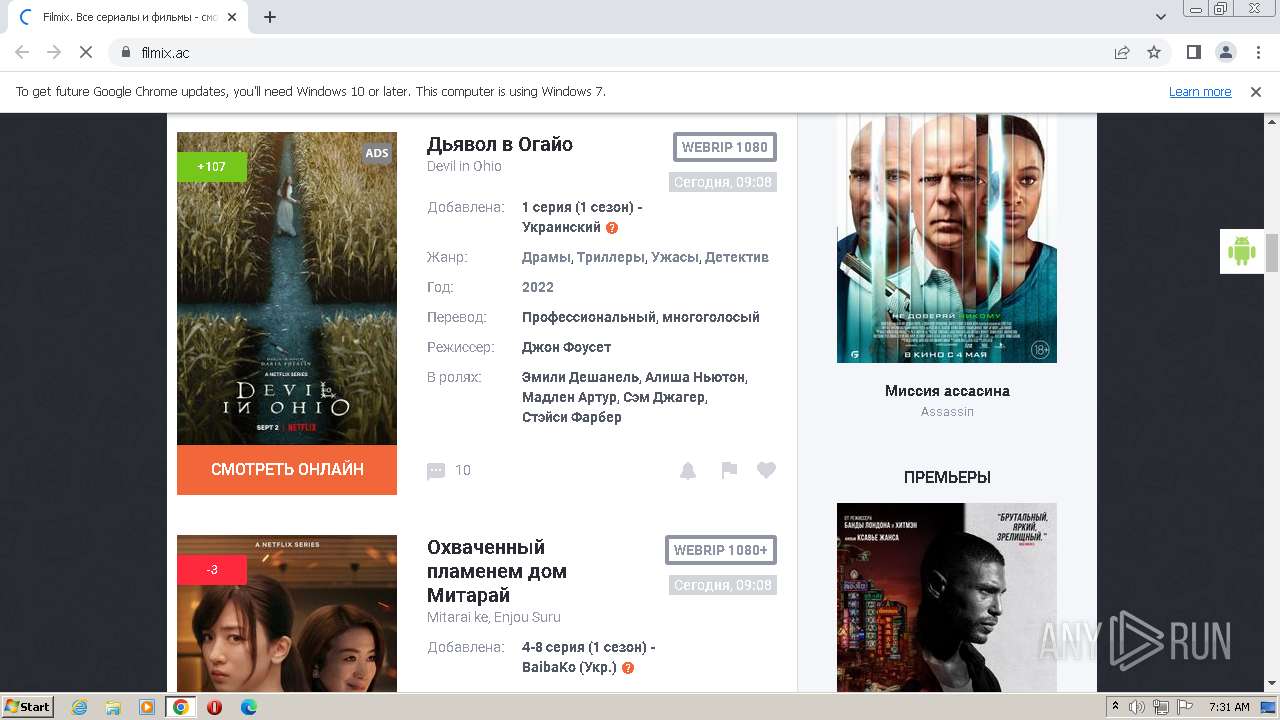
Task: Open 2022 year link
Action: 538,287
